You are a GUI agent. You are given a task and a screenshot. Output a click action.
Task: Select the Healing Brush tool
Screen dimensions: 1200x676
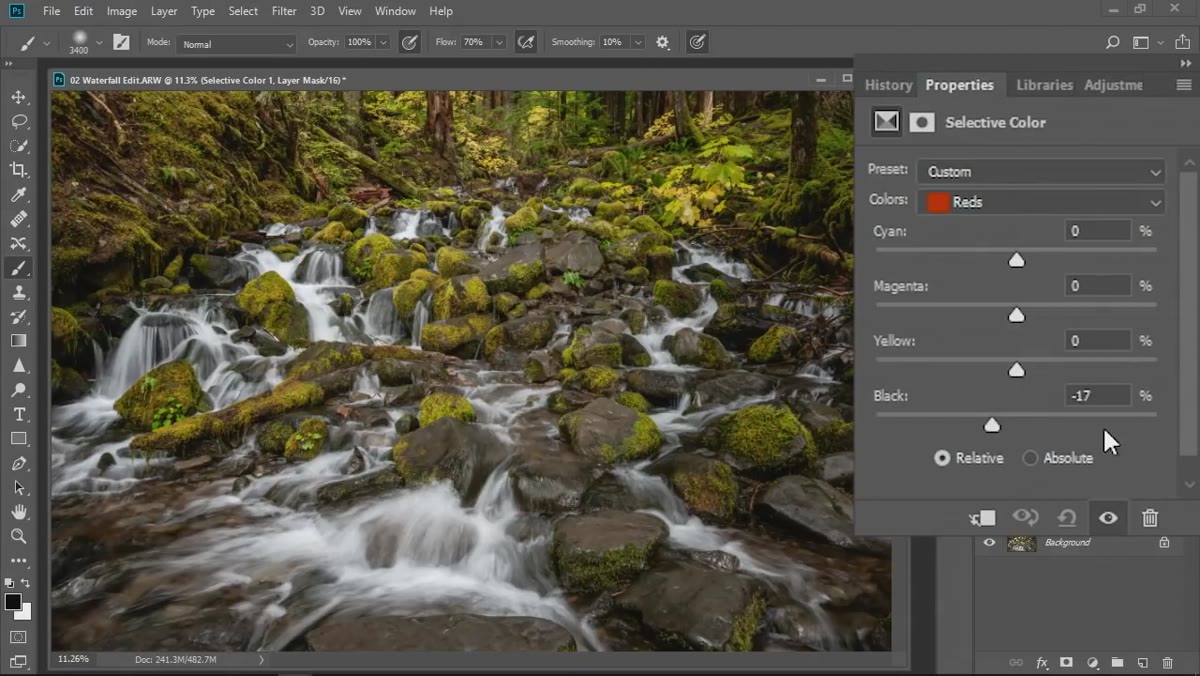(x=18, y=219)
